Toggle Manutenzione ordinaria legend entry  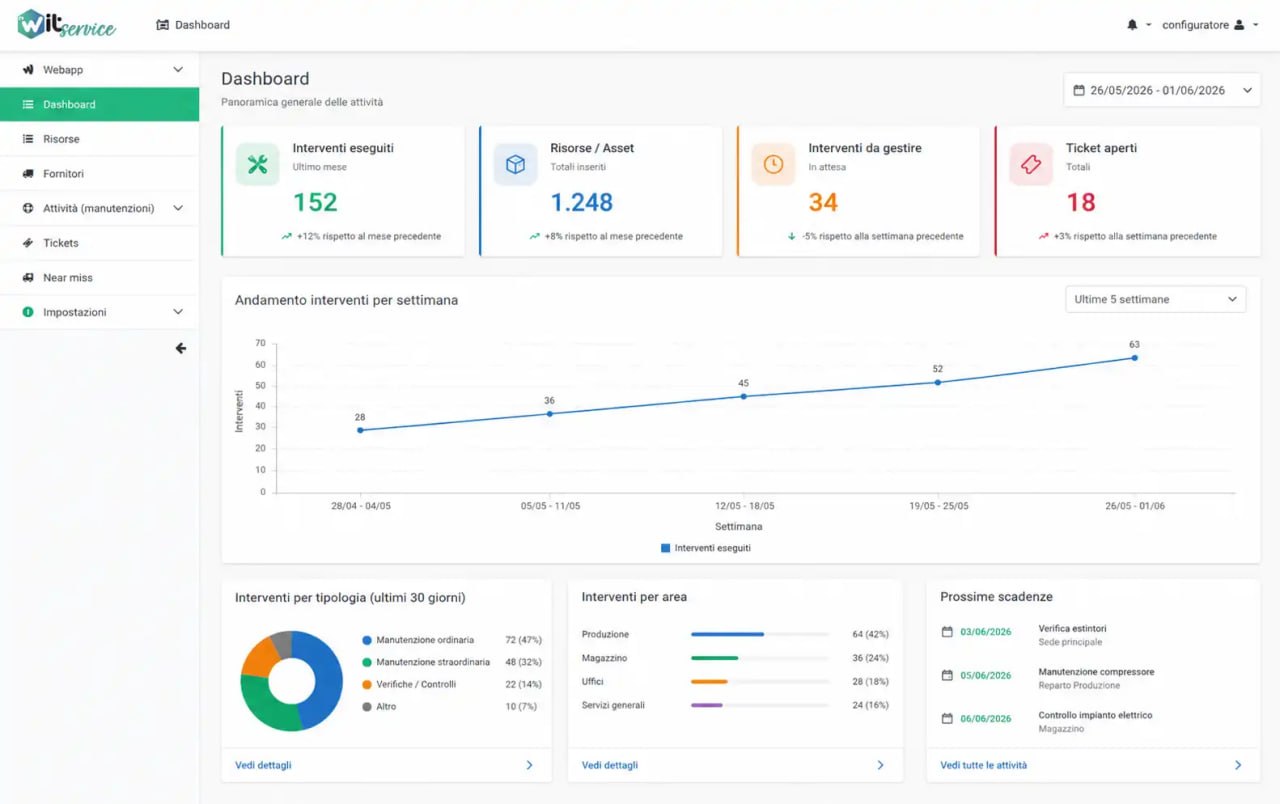click(x=418, y=640)
